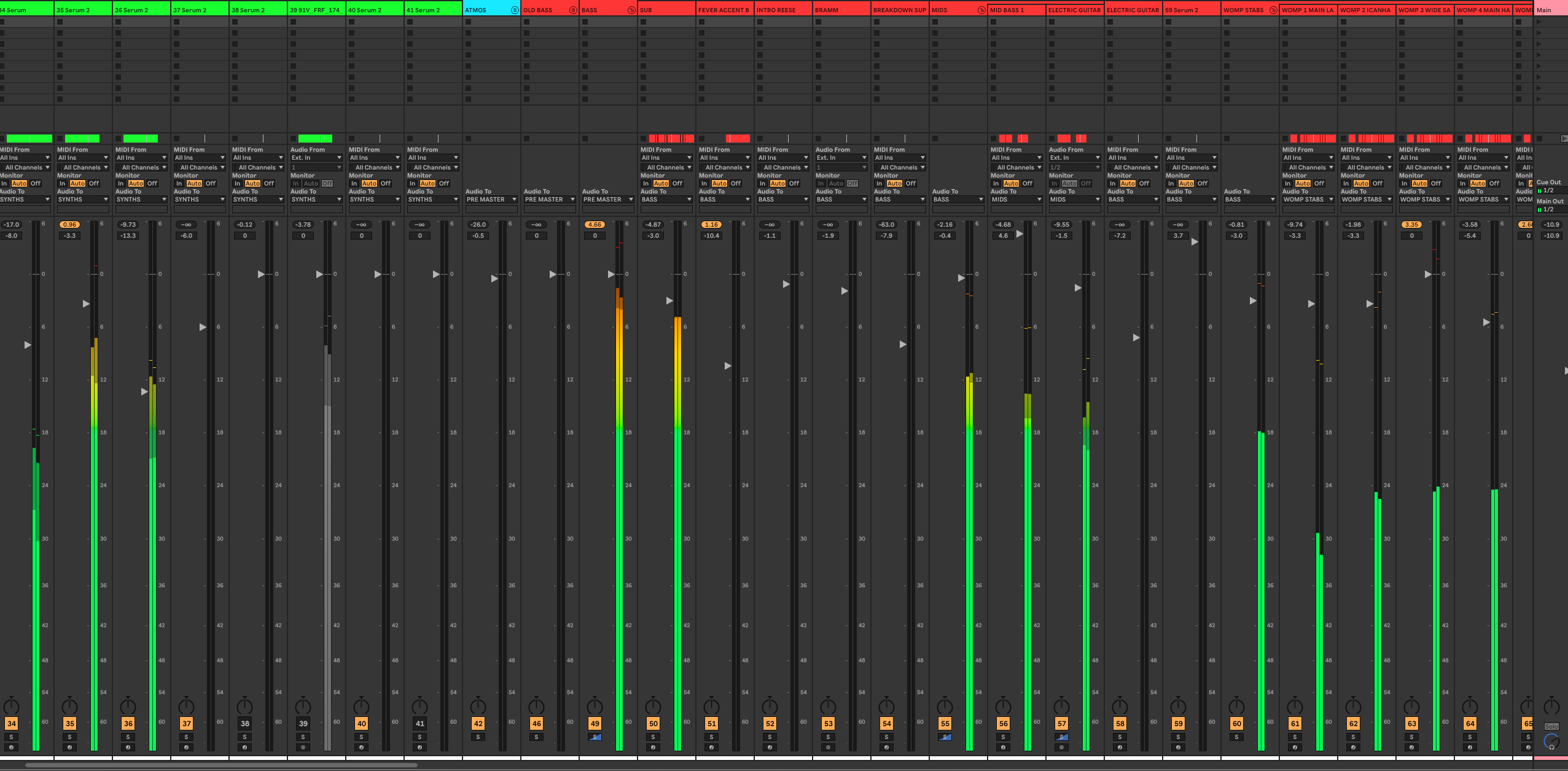Viewport: 1568px width, 771px height.
Task: Select the BREAKDOWN SUP track header
Action: point(899,10)
